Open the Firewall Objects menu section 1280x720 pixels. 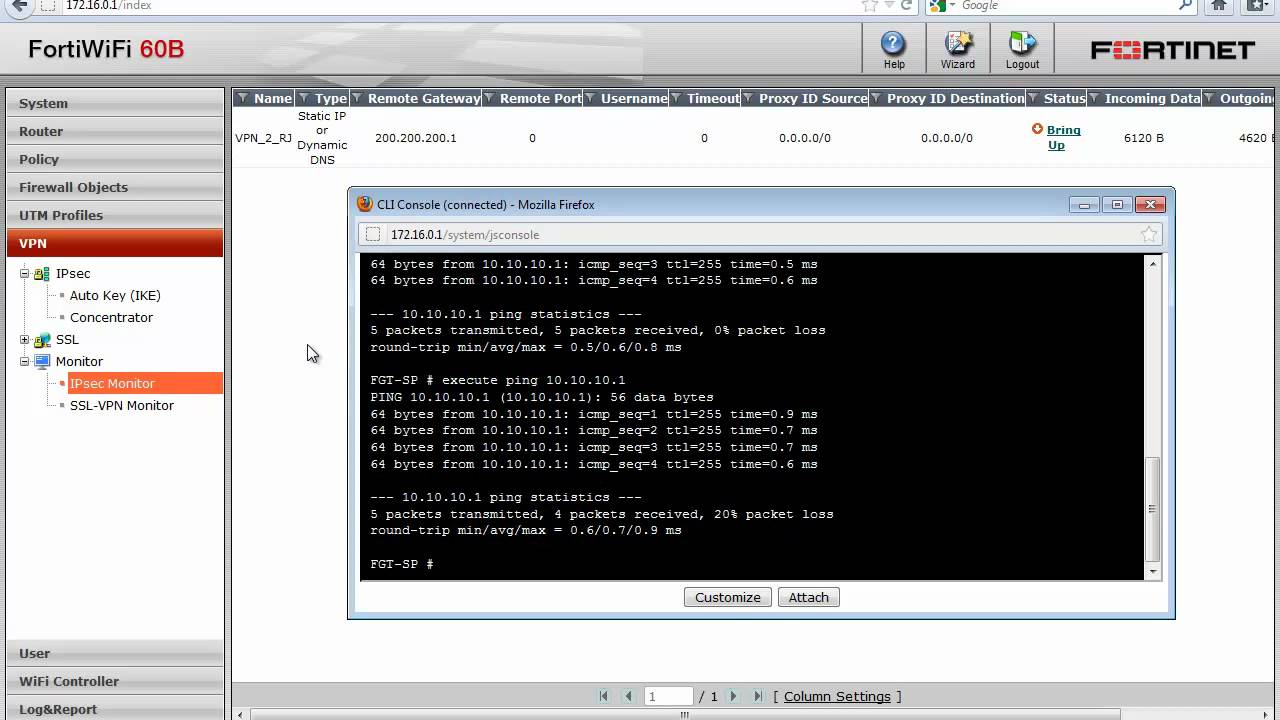click(115, 187)
